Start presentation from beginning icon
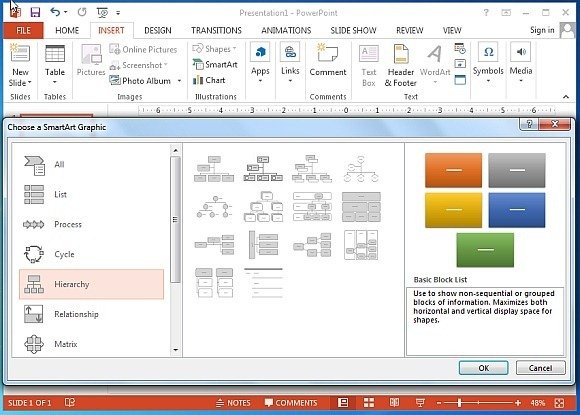The image size is (580, 415). point(102,13)
